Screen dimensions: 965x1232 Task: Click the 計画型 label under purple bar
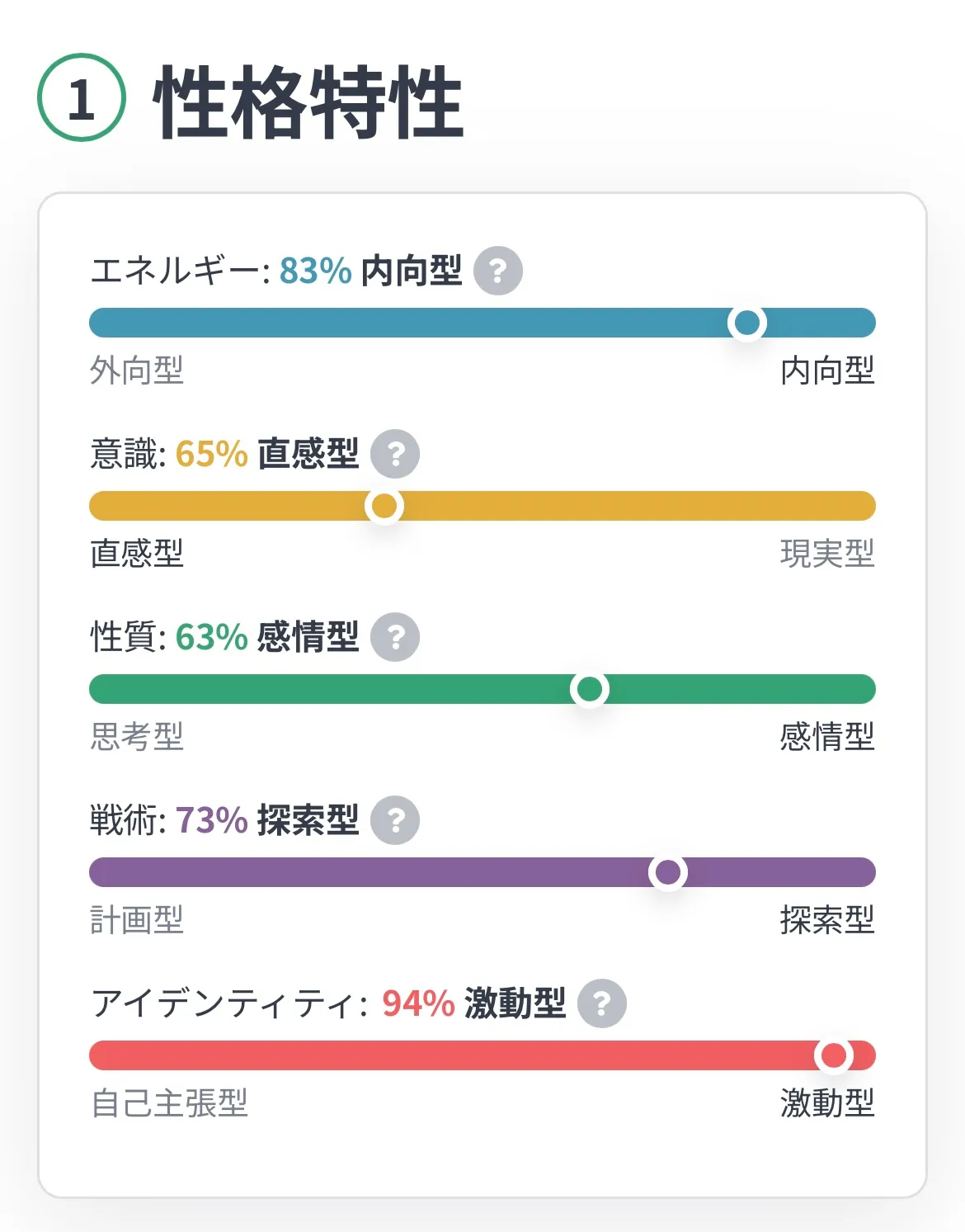(x=137, y=920)
